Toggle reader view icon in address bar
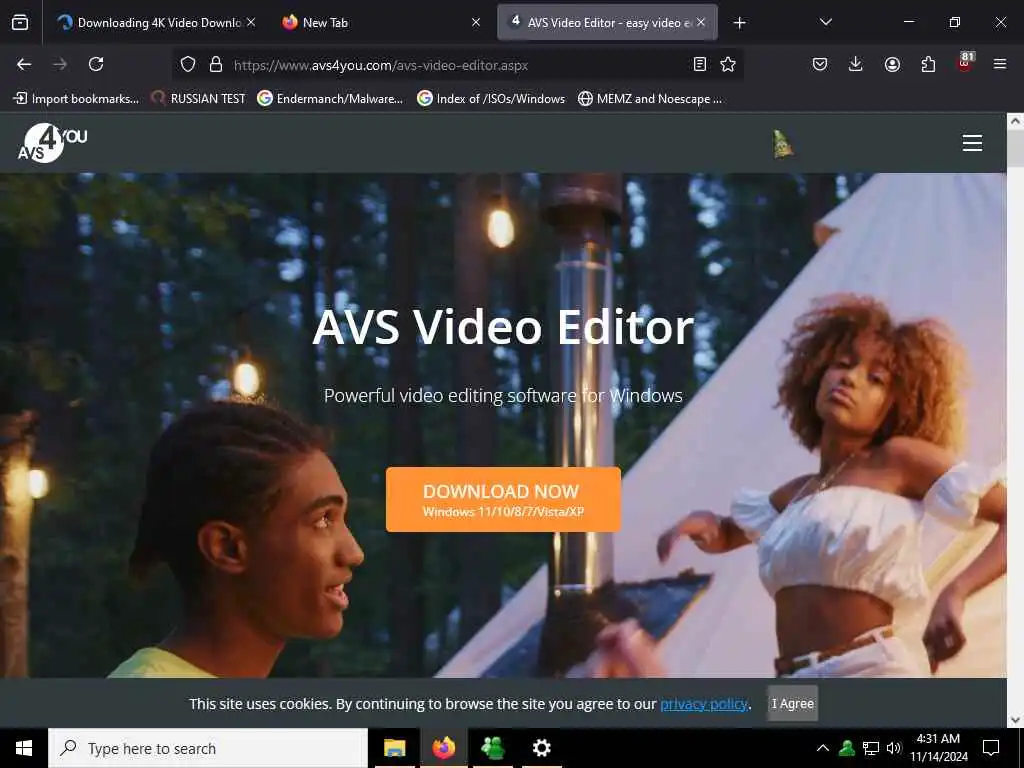 coord(699,64)
